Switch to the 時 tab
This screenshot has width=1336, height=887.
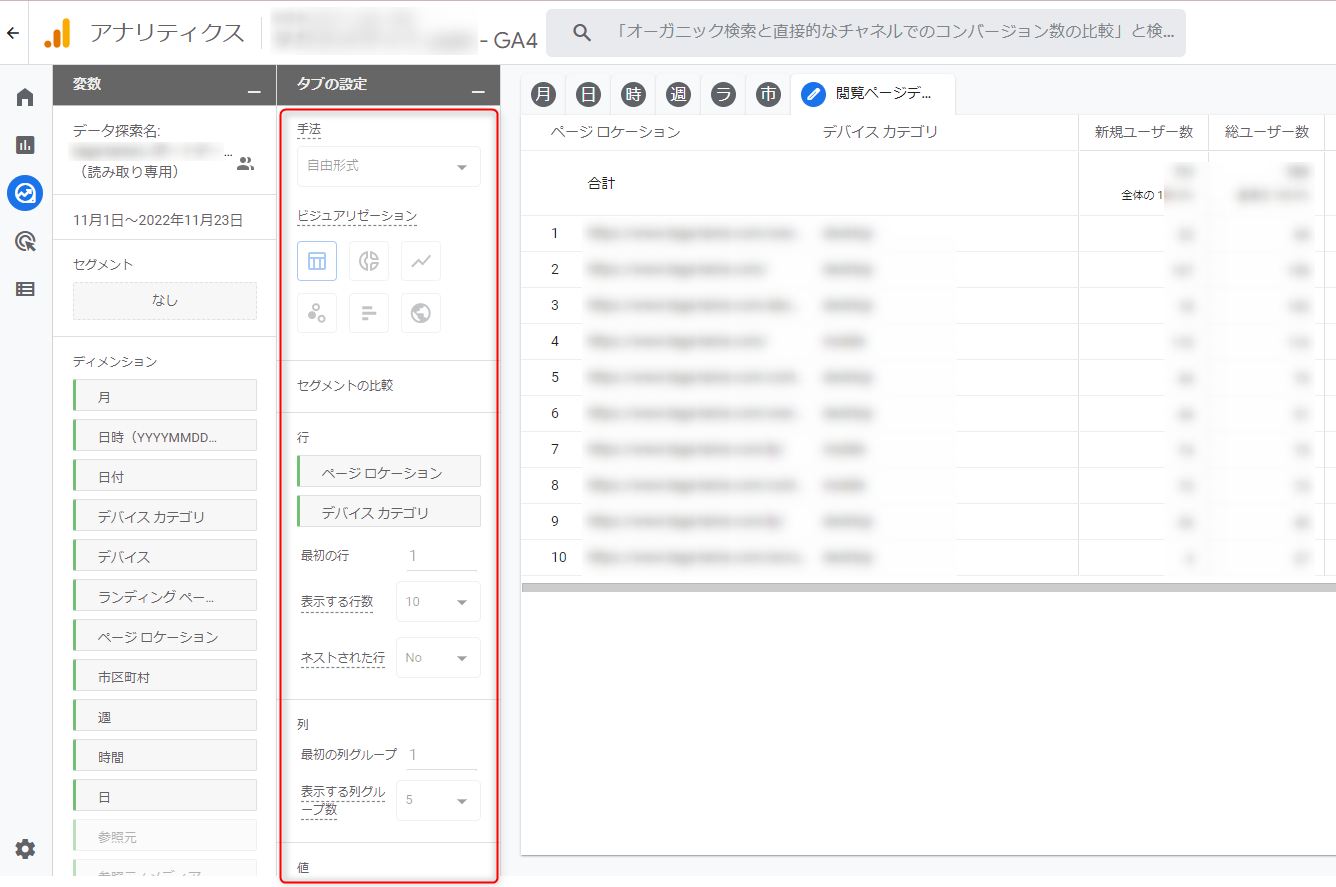click(x=633, y=94)
